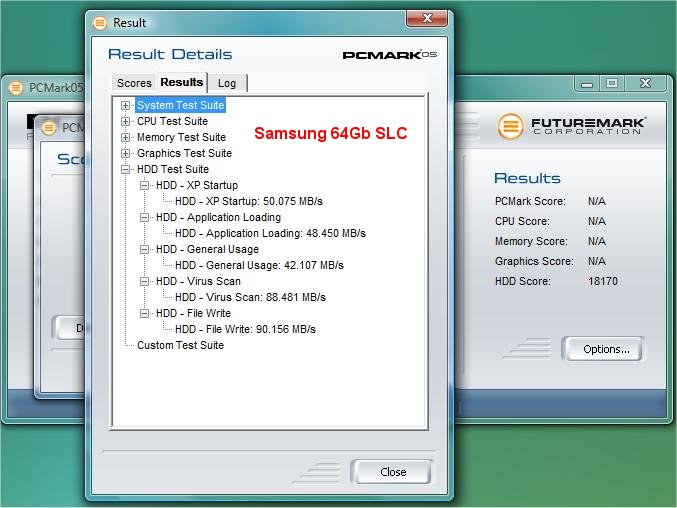Expand the Graphics Test Suite node
The width and height of the screenshot is (677, 508).
(125, 153)
